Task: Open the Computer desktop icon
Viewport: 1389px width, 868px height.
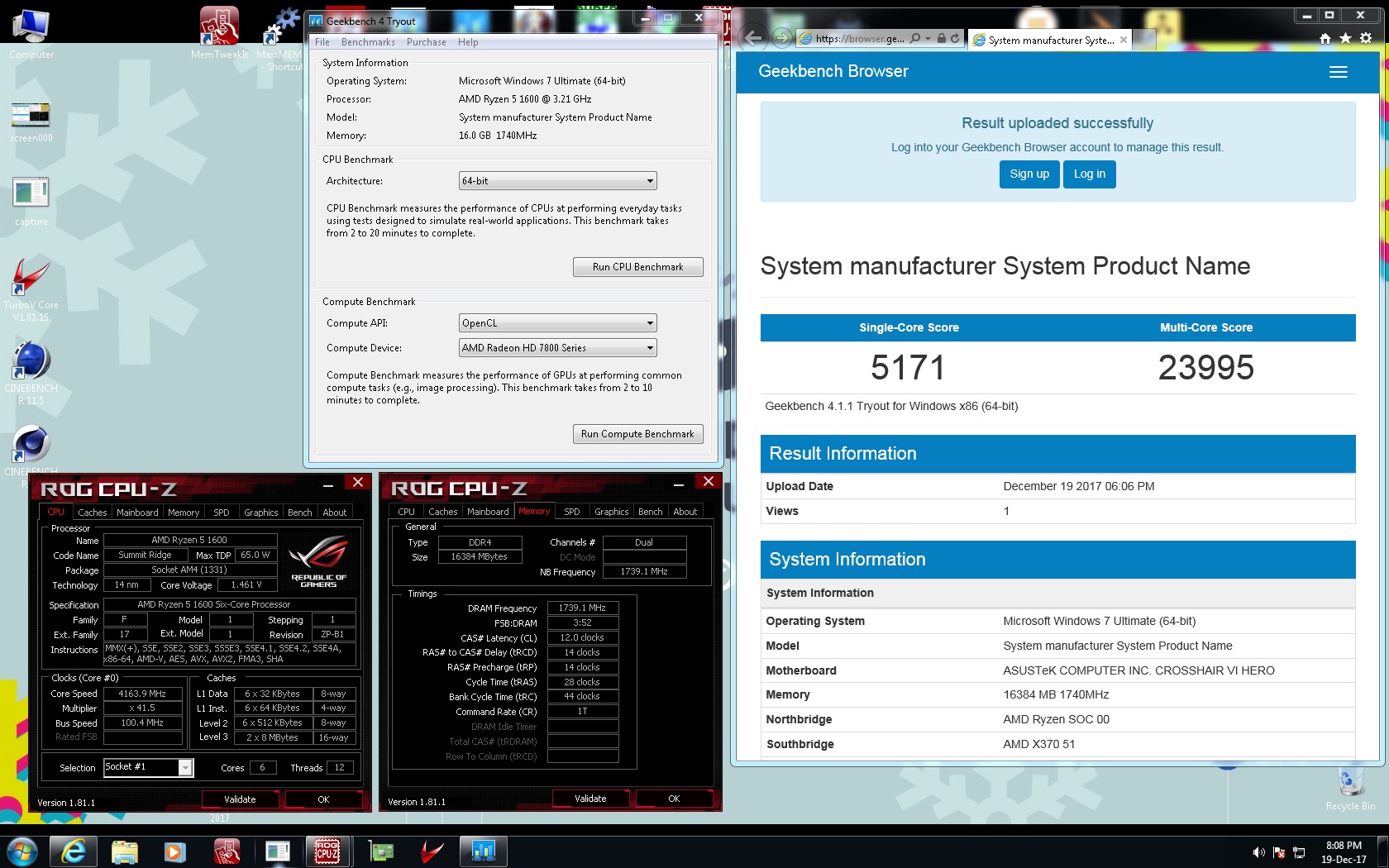Action: point(31,33)
